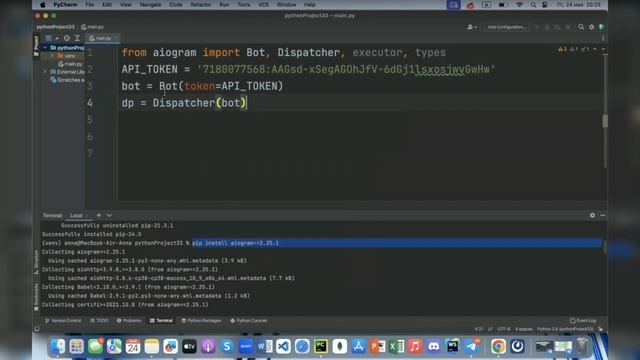Click line number 4 in editor gutter
640x360 pixels.
coord(90,103)
